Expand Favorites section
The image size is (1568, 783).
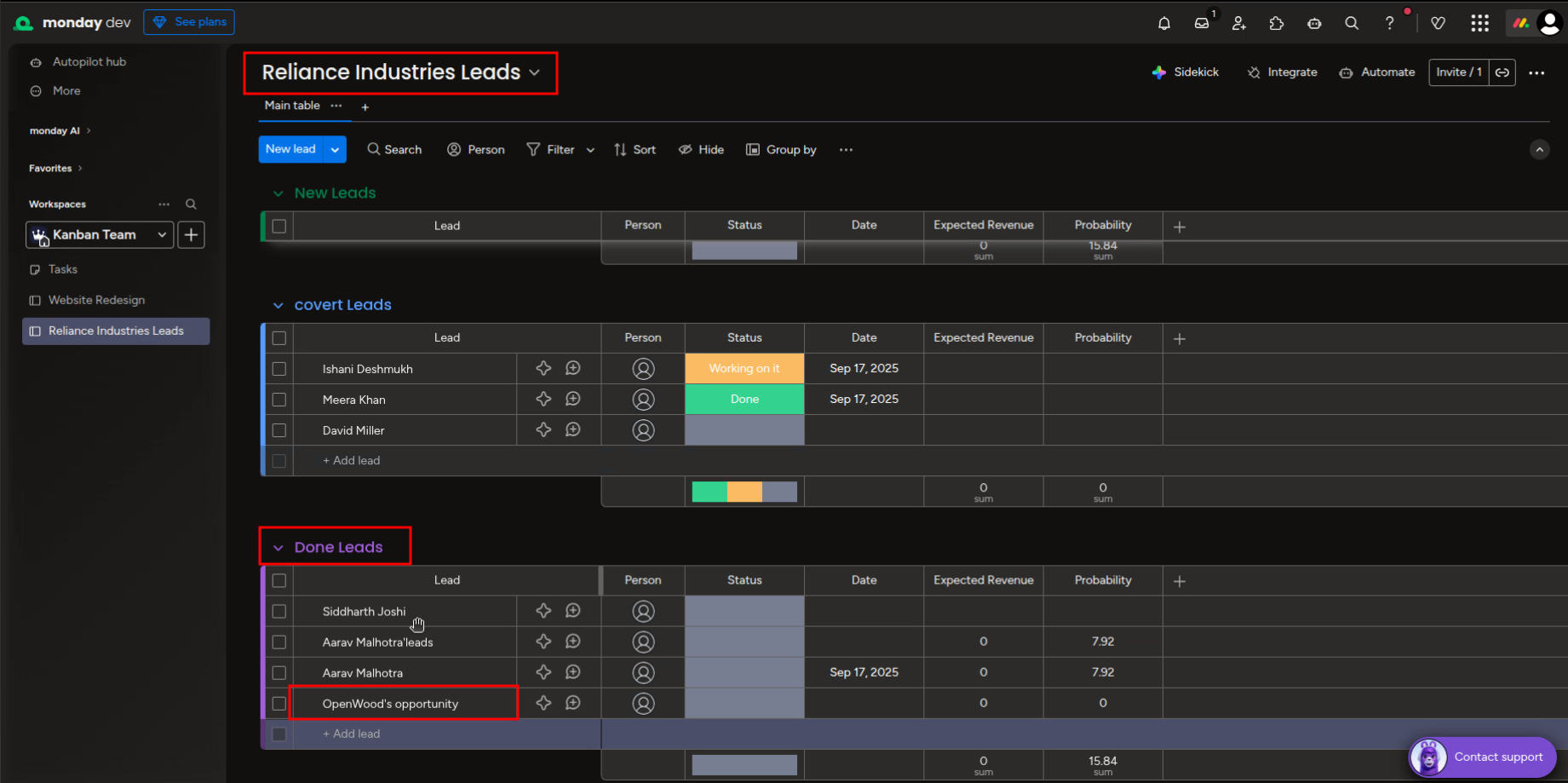pos(55,168)
